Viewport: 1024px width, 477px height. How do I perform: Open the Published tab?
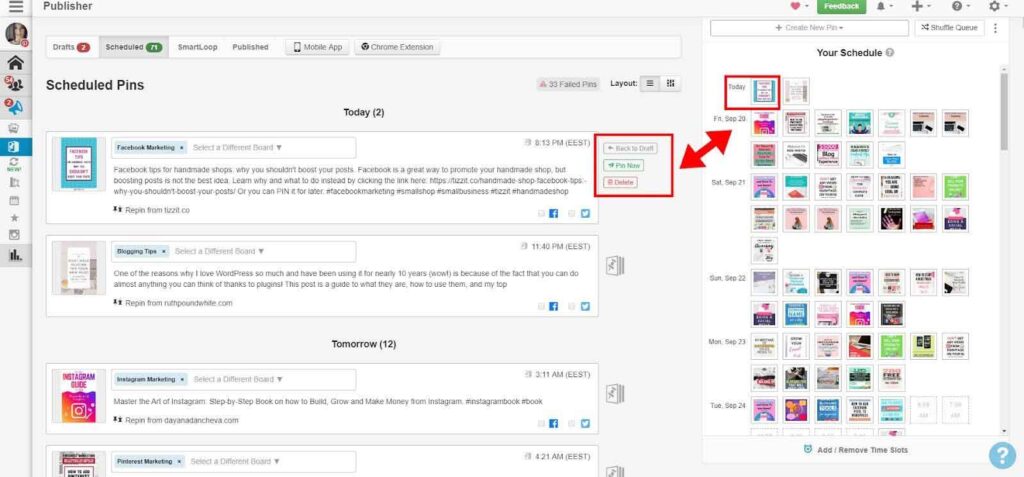pos(250,47)
